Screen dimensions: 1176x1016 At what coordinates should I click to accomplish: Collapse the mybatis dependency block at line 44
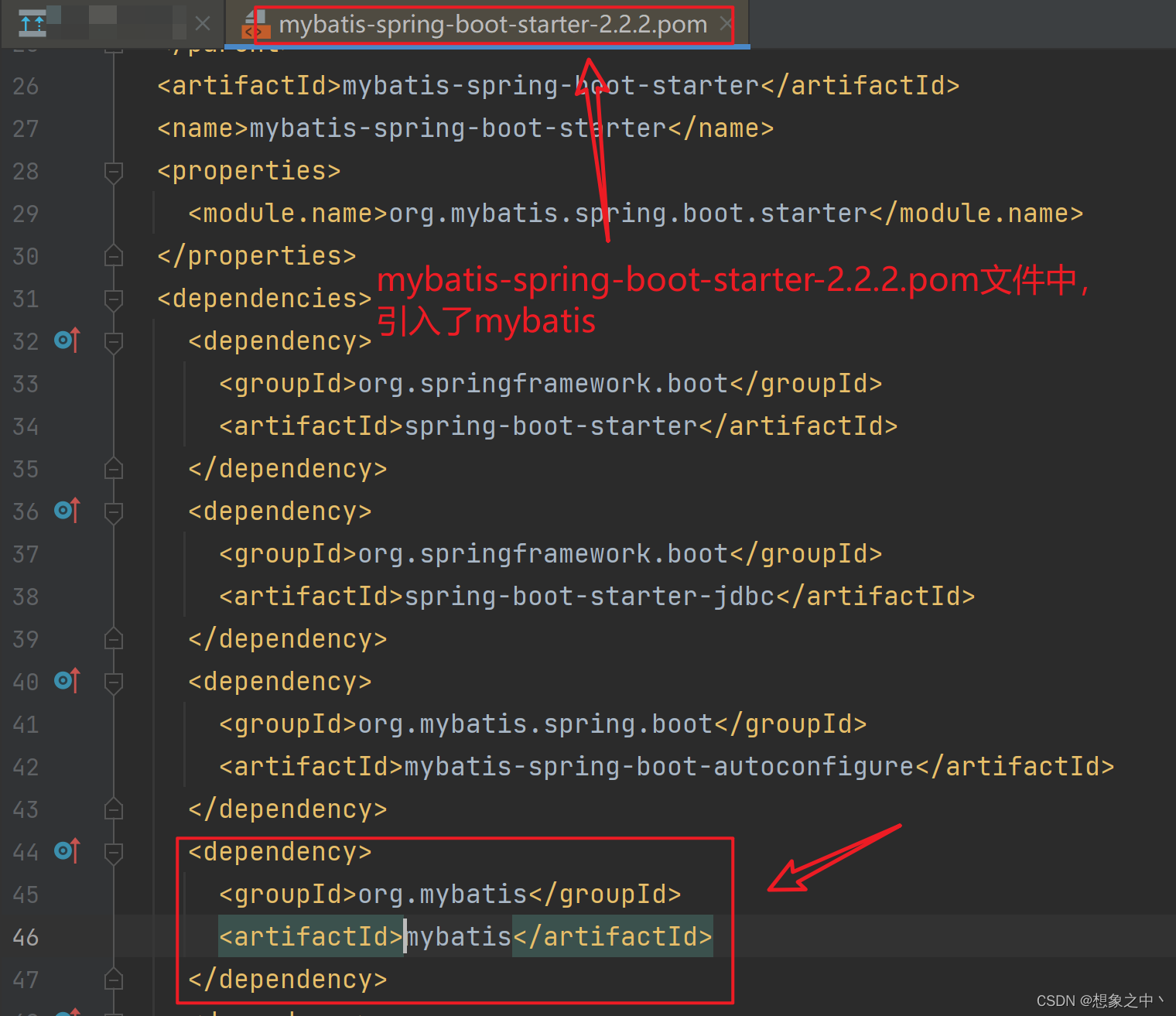click(114, 853)
